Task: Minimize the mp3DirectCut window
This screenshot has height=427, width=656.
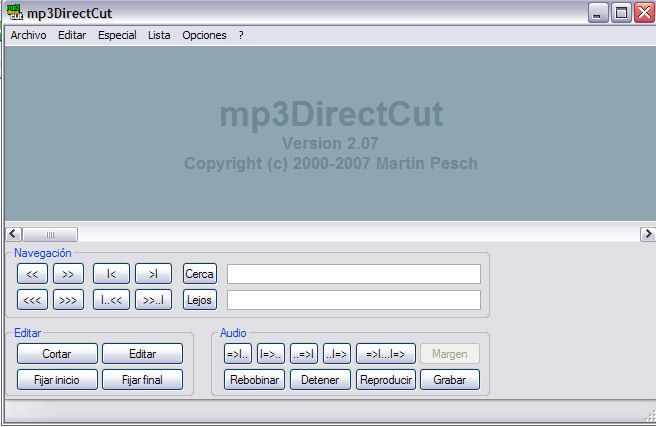Action: coord(598,13)
